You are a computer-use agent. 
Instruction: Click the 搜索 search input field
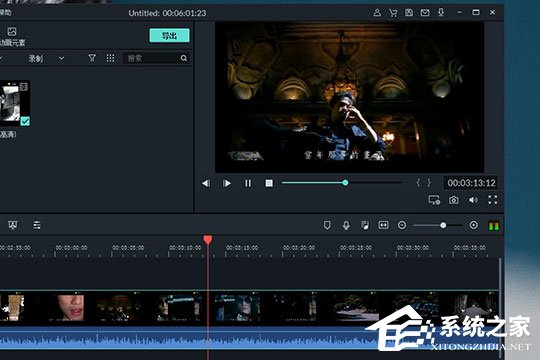pyautogui.click(x=153, y=58)
